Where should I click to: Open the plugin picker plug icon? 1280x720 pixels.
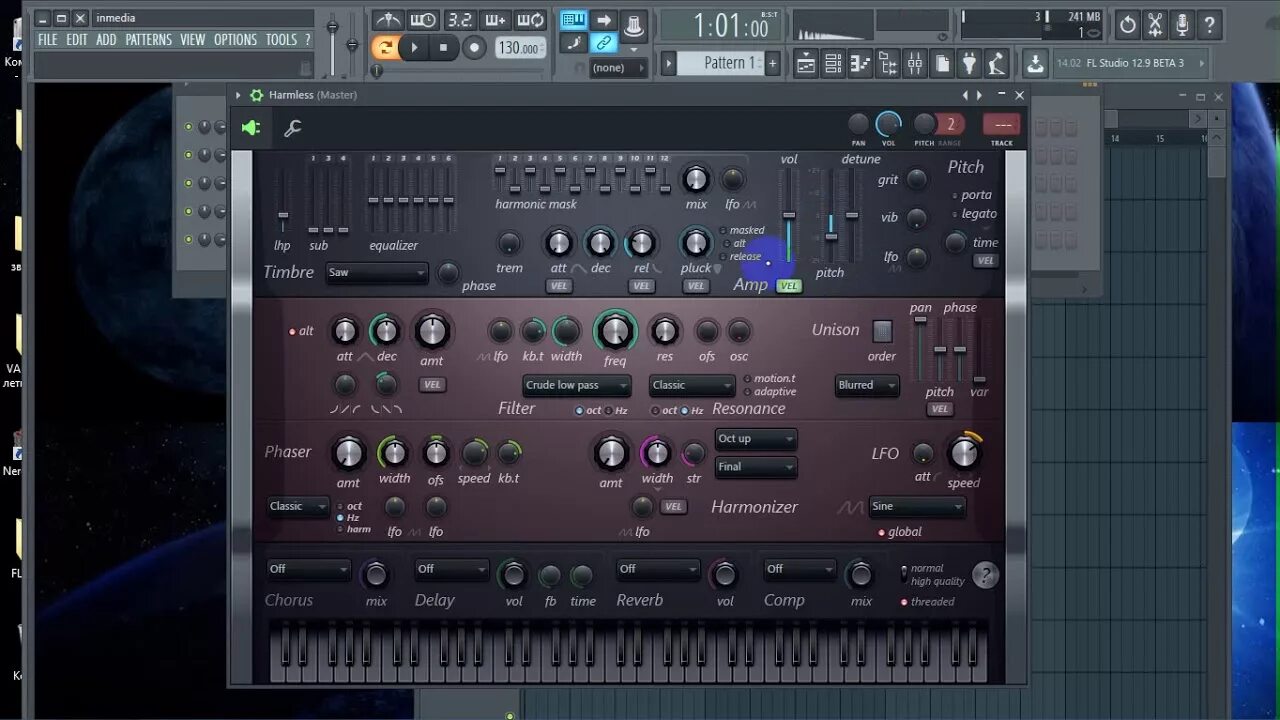coord(968,64)
